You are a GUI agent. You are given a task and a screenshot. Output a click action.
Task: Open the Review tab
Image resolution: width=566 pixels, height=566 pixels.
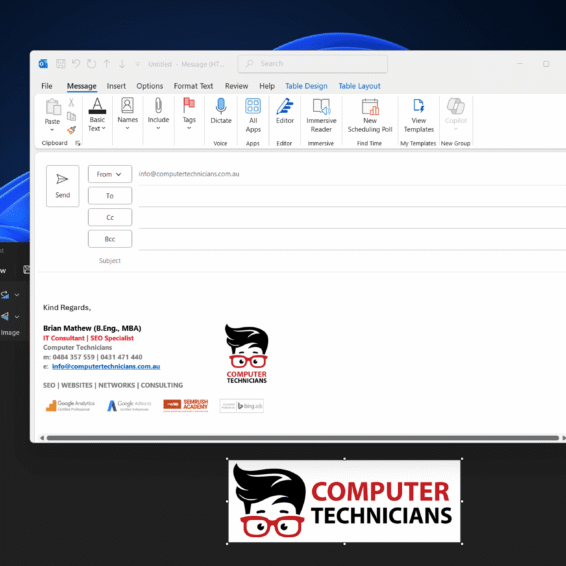(x=236, y=86)
